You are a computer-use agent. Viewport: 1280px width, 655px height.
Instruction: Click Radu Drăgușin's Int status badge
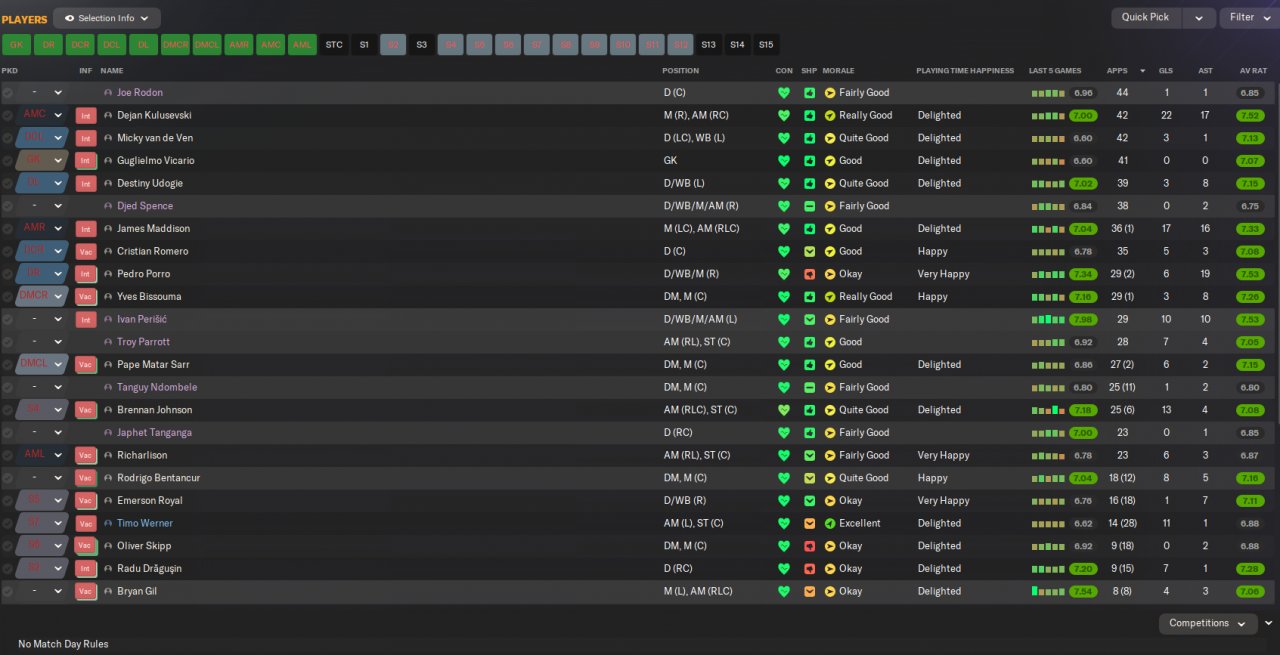[x=86, y=569]
